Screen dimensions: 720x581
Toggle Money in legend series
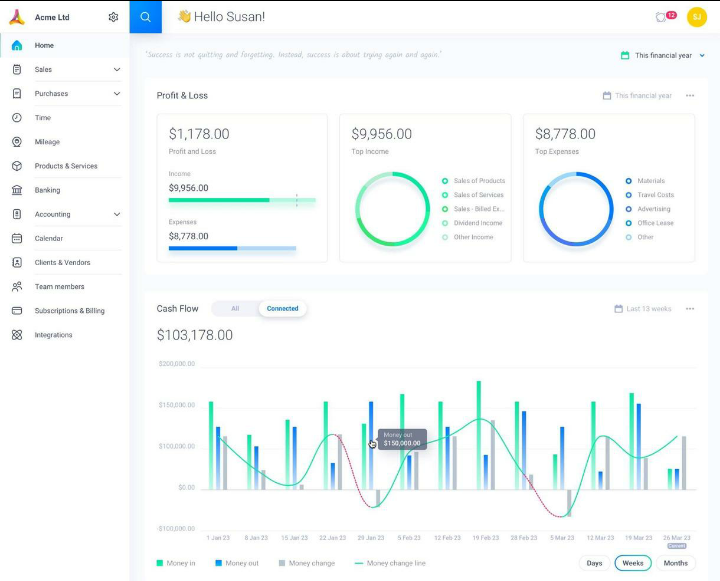[x=176, y=563]
